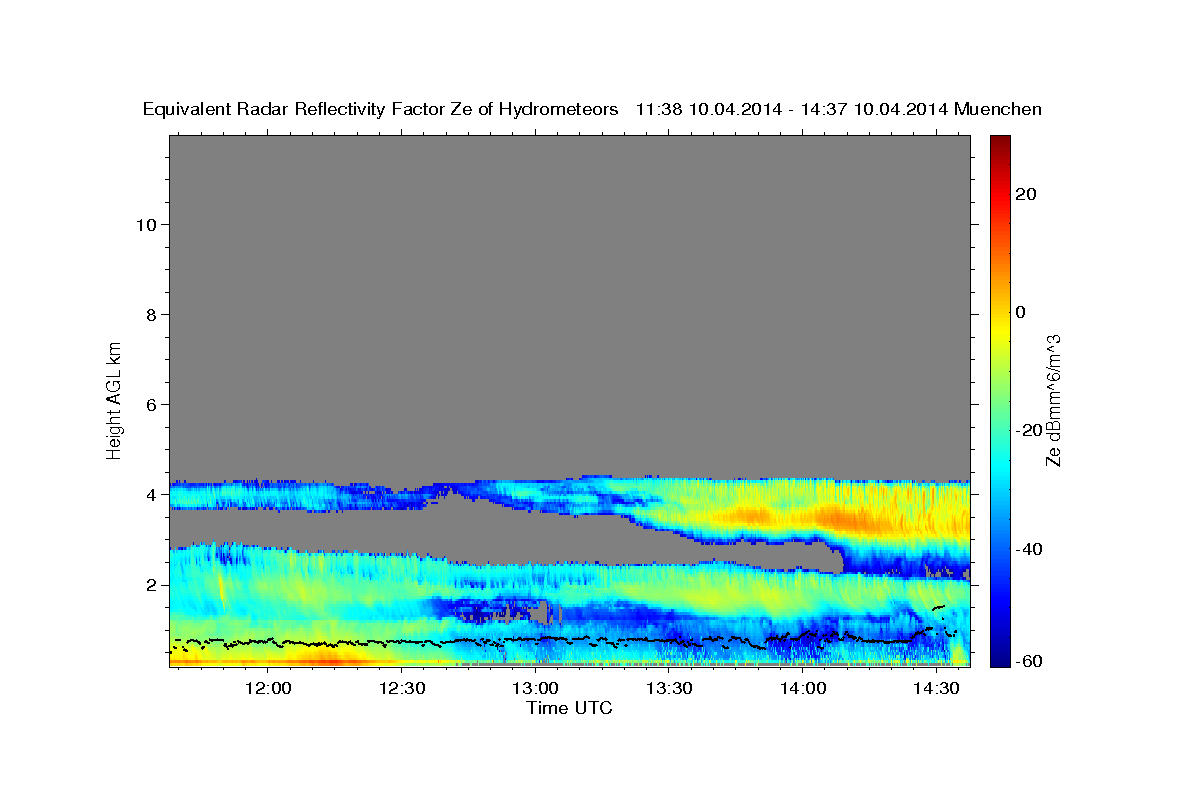Click the 'Time UTC' axis label

569,708
